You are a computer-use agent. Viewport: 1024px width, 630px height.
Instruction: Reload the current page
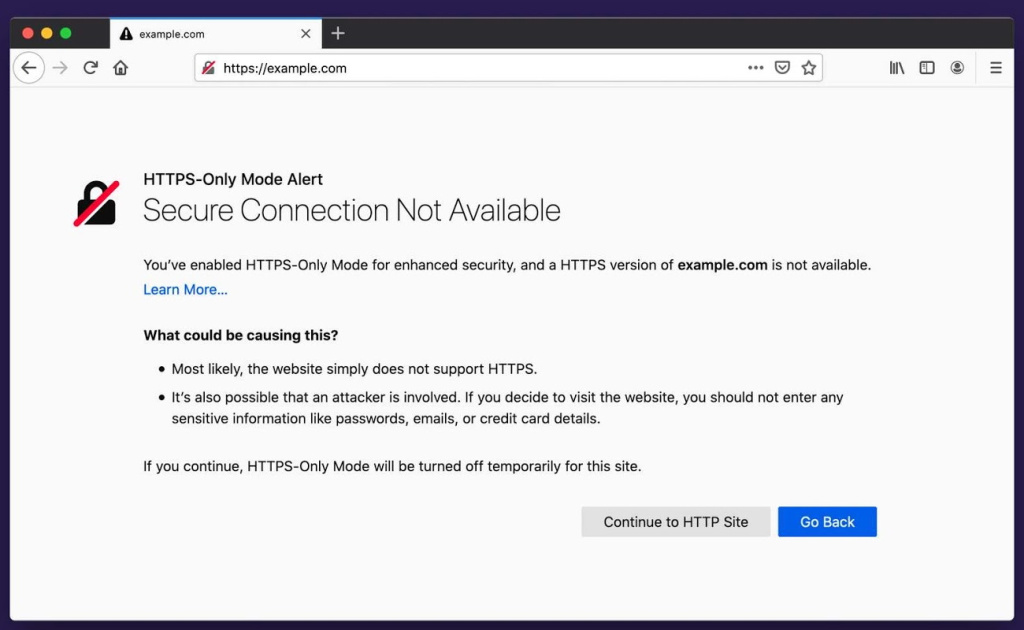click(x=90, y=67)
